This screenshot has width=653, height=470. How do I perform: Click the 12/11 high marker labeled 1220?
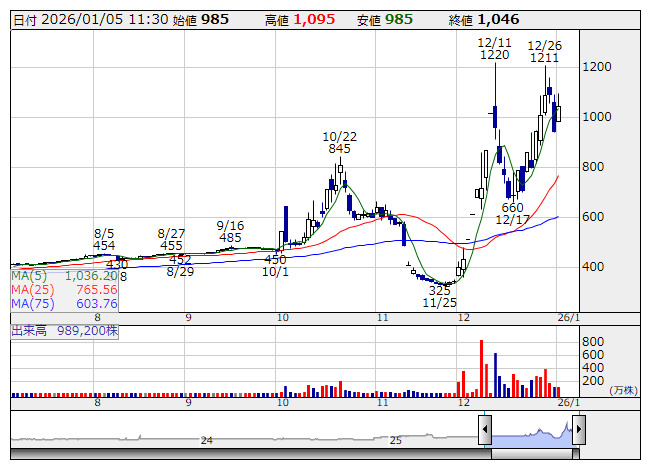coord(494,49)
